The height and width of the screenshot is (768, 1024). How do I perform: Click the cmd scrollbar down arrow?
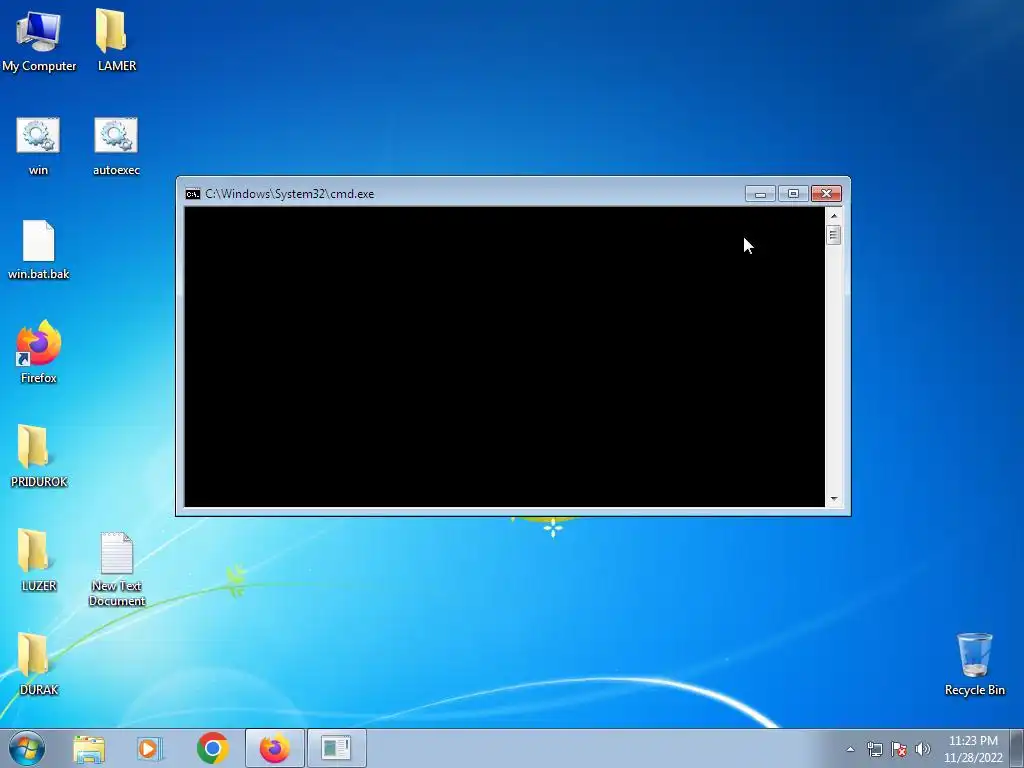click(x=833, y=499)
